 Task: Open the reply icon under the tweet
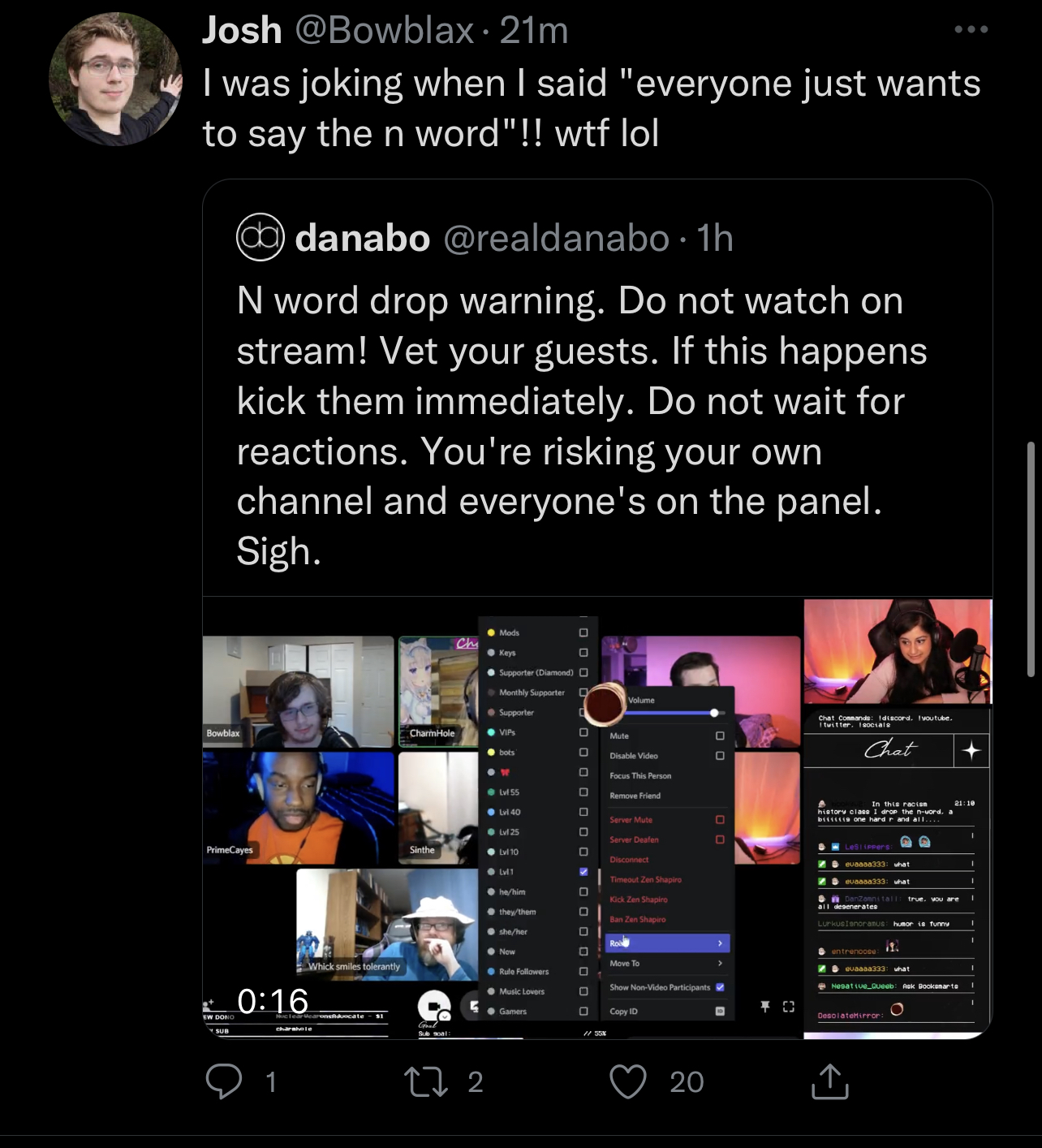(224, 1081)
